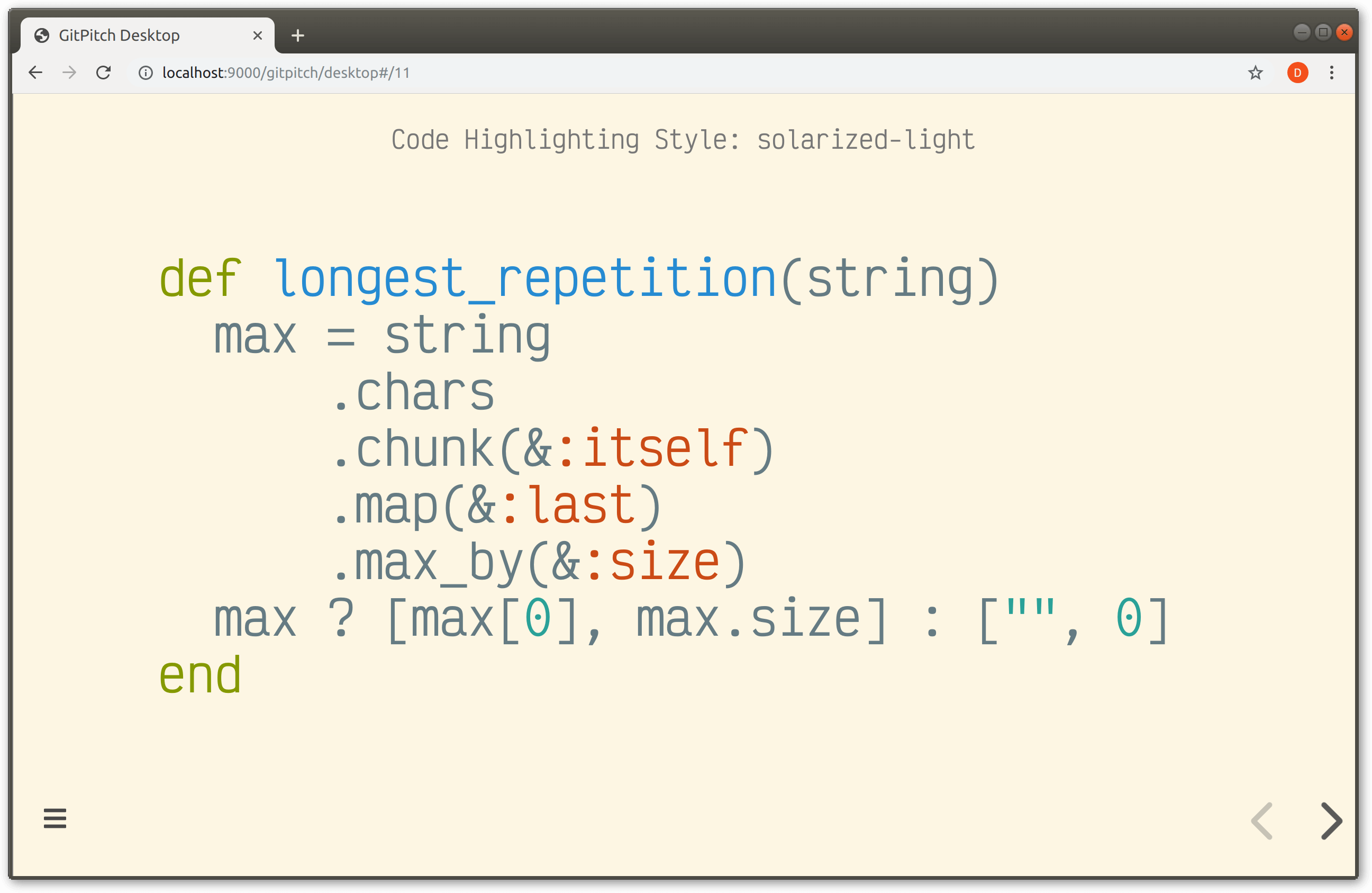Open the Chrome three-dot menu
Screen dimensions: 1372x893
pyautogui.click(x=1332, y=73)
